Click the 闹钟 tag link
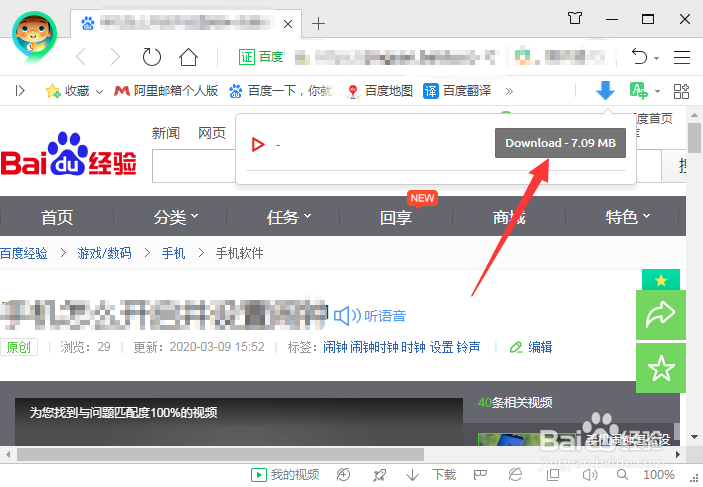Image resolution: width=703 pixels, height=487 pixels. click(335, 347)
